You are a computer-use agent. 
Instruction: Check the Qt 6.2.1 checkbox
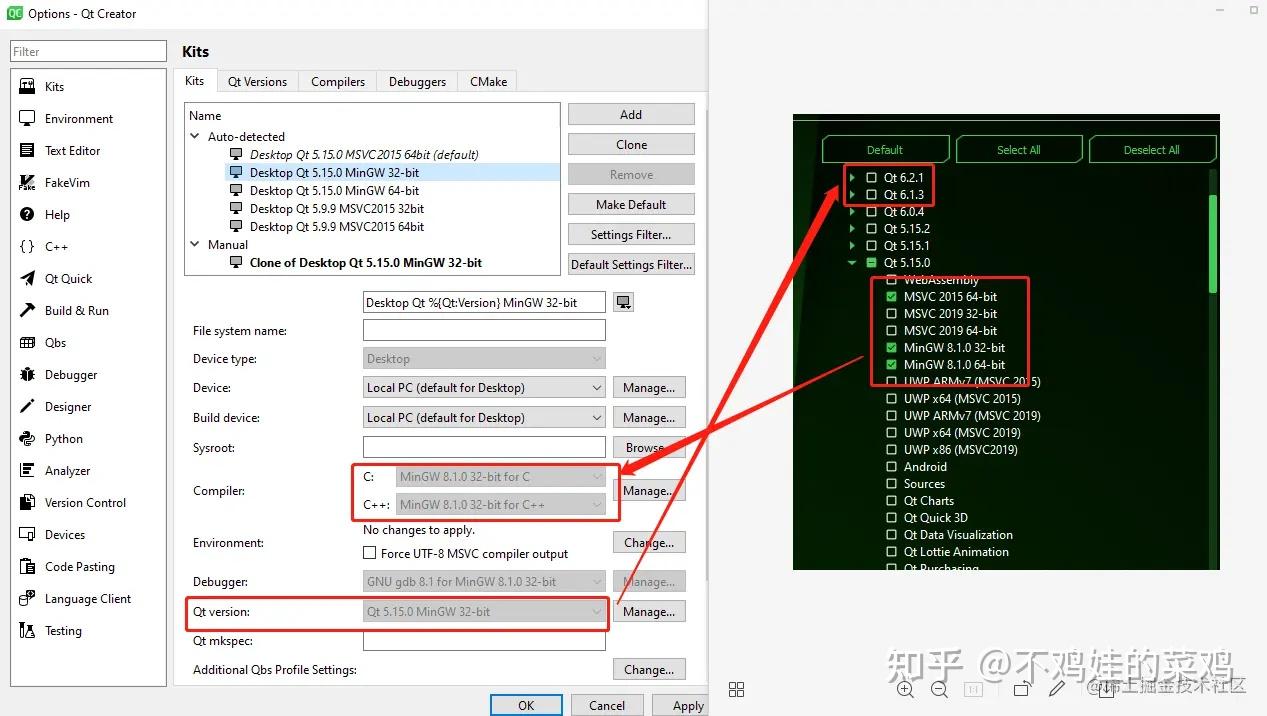[873, 177]
